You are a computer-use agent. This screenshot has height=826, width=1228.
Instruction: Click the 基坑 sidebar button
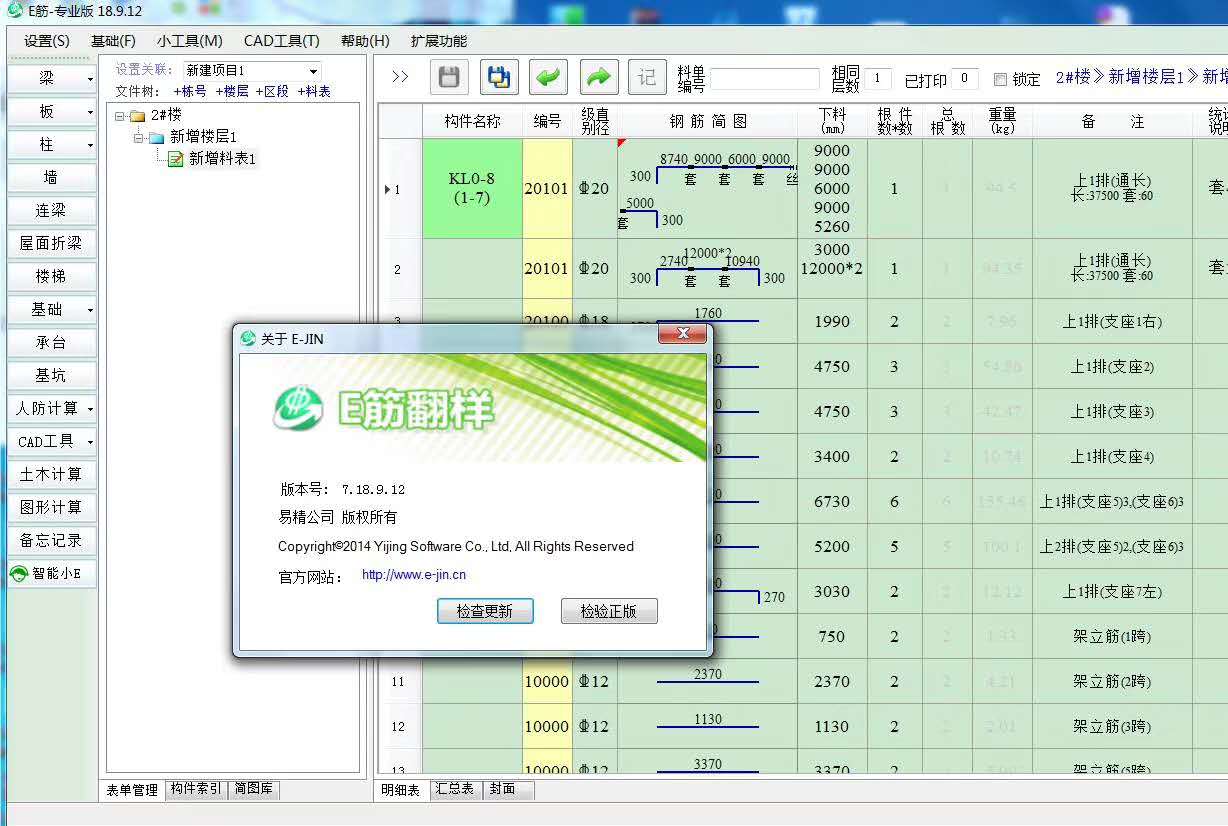(52, 376)
